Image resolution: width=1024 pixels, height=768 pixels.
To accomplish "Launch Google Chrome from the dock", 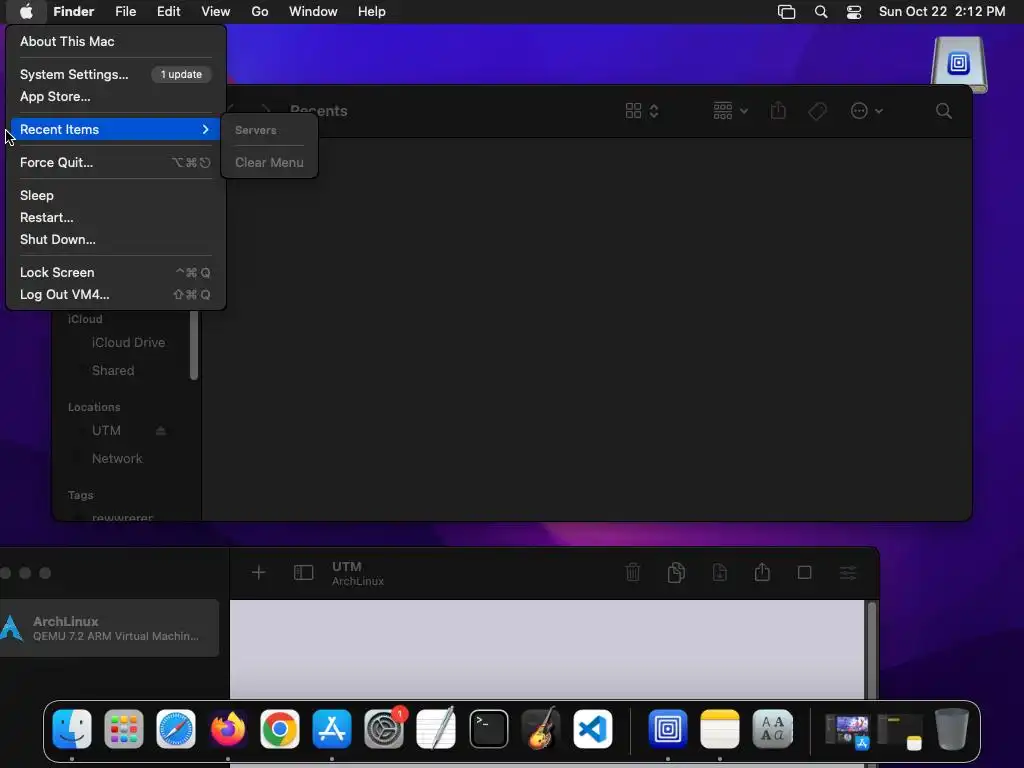I will [280, 728].
